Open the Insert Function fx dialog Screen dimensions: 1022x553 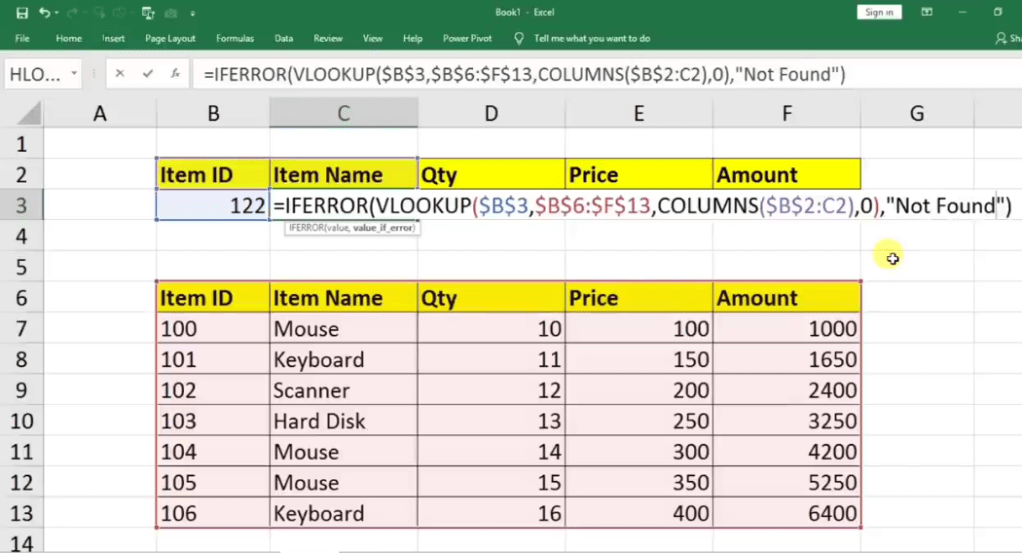click(175, 74)
